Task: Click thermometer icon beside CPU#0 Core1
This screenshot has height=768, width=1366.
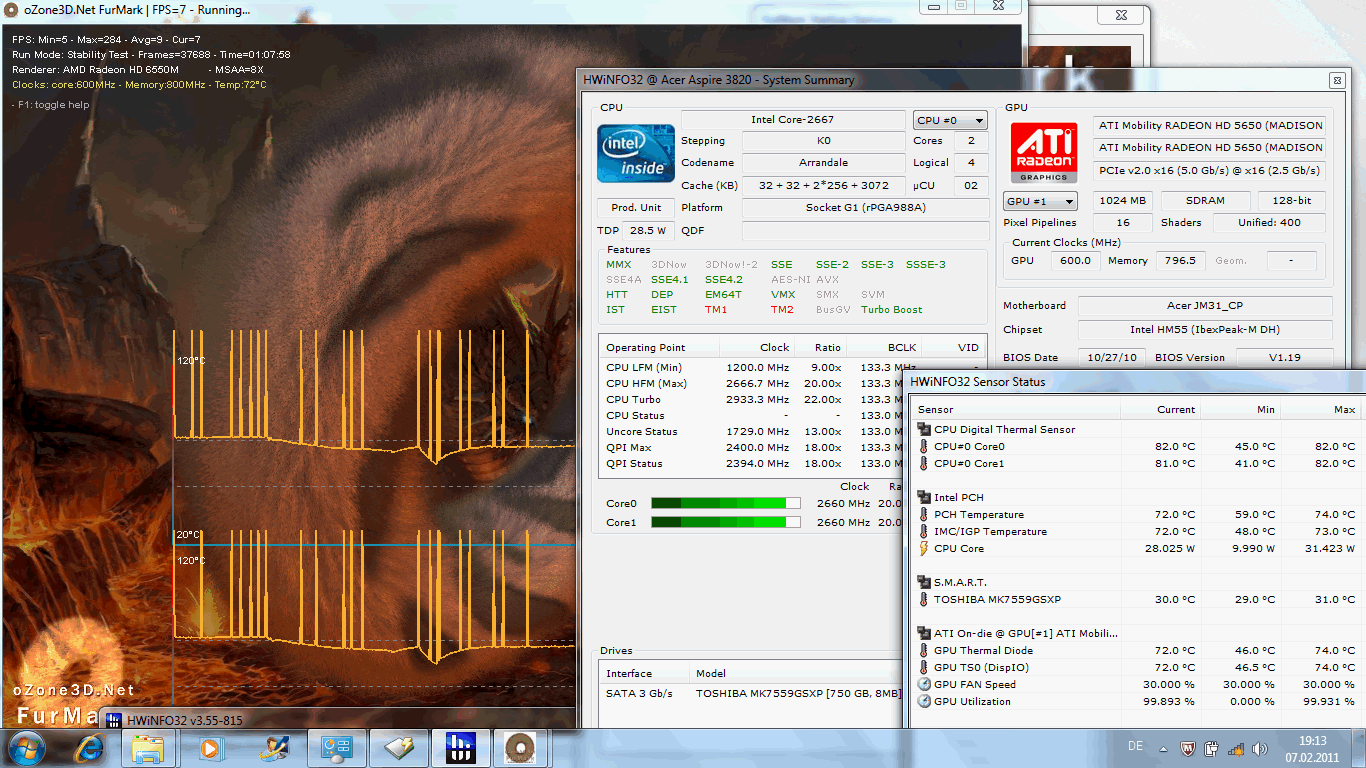Action: (924, 464)
